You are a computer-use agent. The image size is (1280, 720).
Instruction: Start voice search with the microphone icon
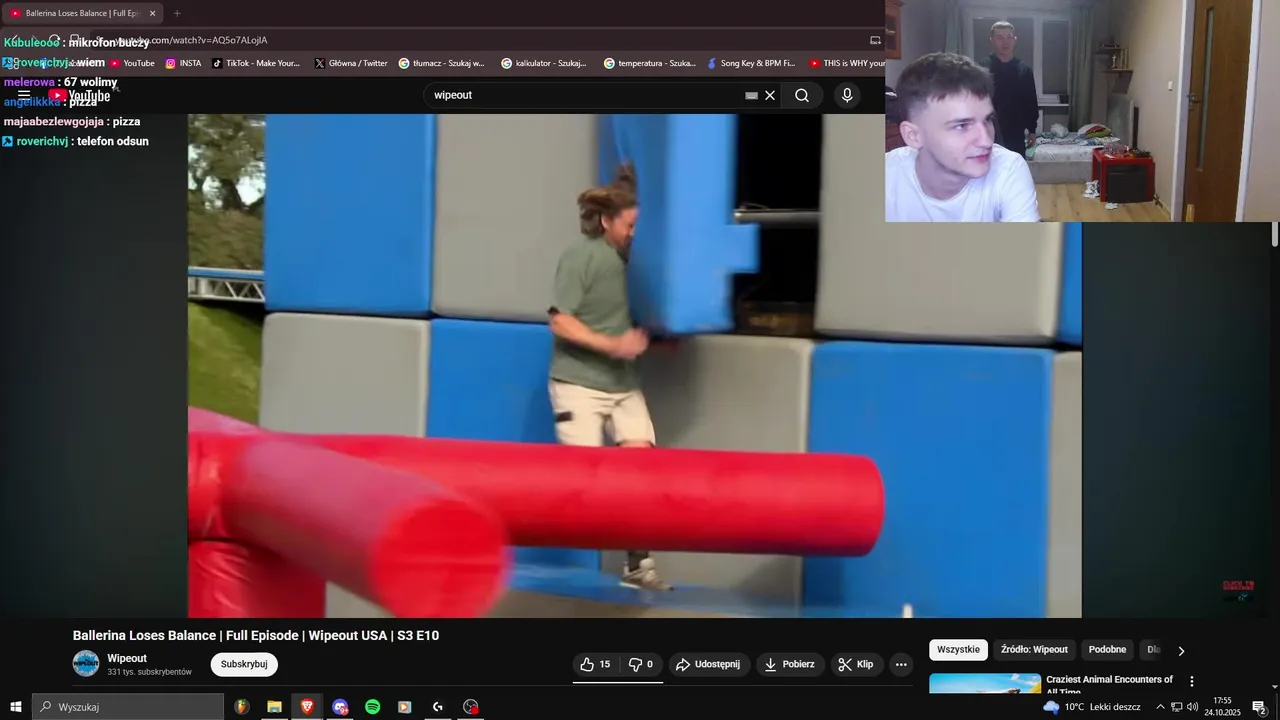(x=847, y=95)
